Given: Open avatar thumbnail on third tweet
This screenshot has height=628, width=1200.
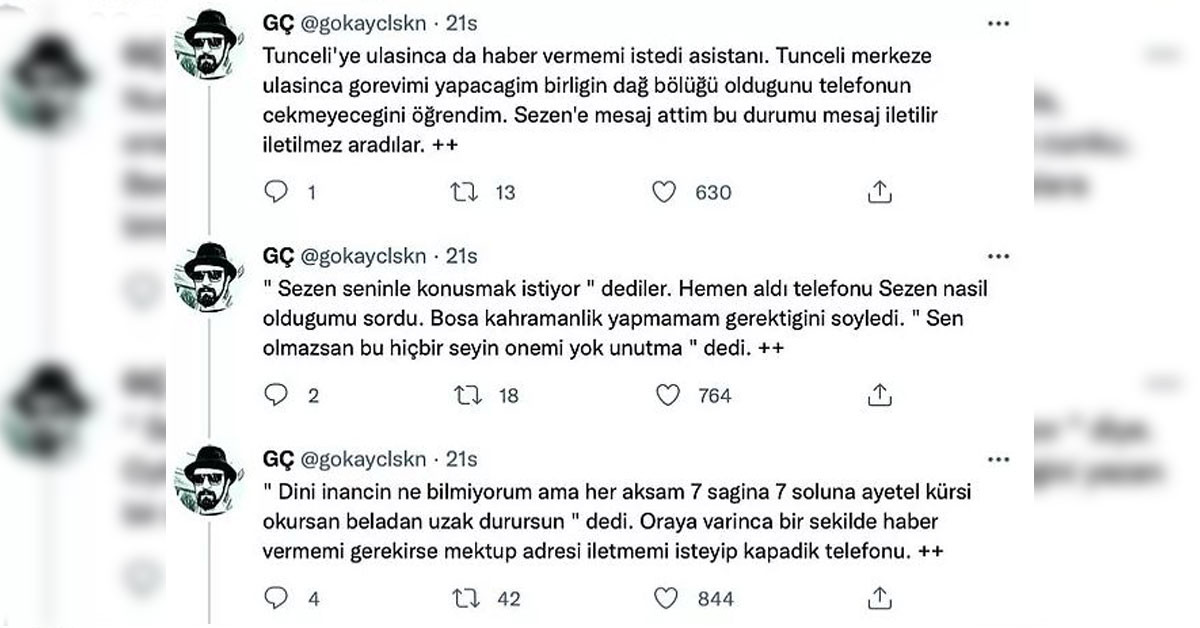Looking at the screenshot, I should [x=212, y=478].
